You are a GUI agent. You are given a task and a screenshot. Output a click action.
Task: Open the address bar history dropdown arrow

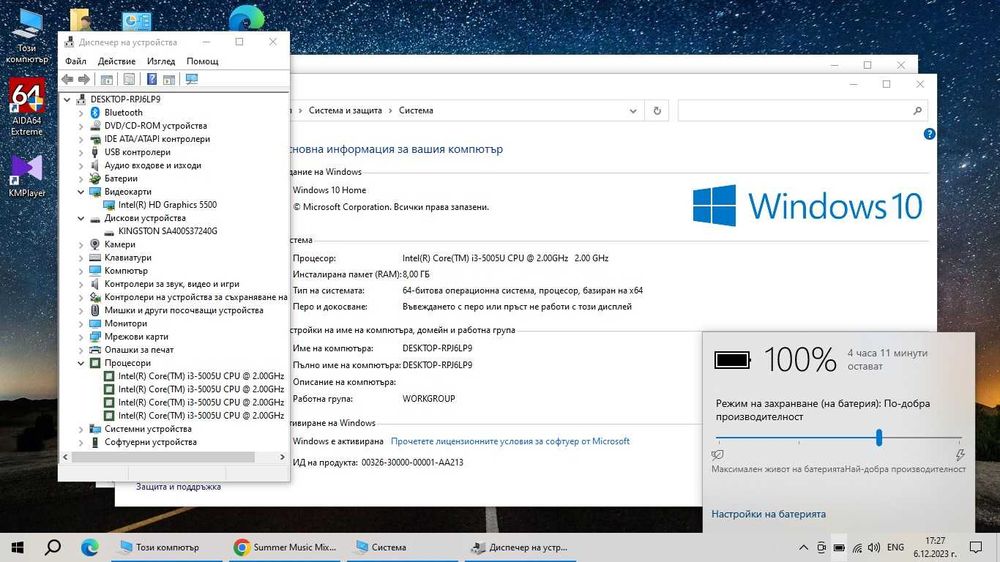tap(633, 110)
